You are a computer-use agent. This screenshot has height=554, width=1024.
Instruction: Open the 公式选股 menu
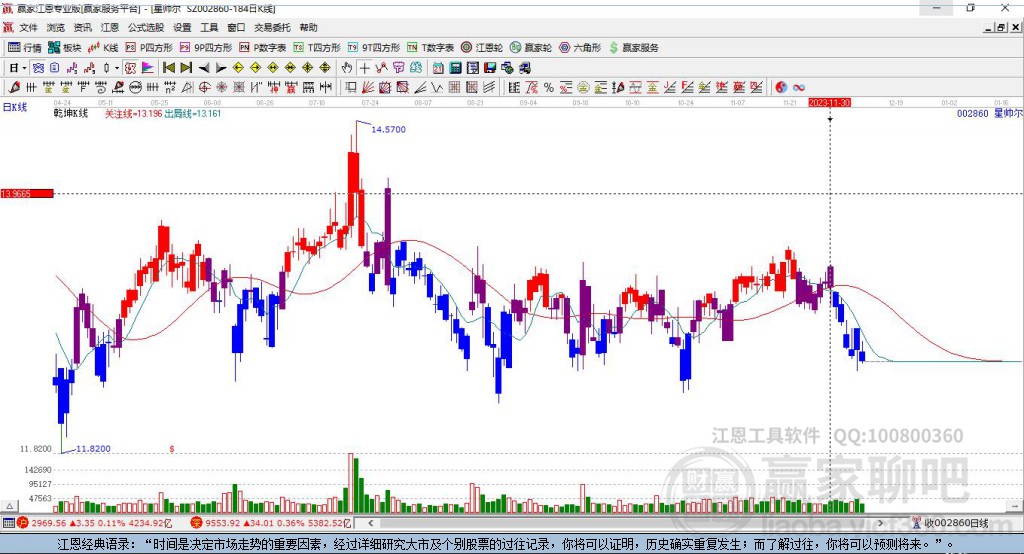pyautogui.click(x=146, y=27)
